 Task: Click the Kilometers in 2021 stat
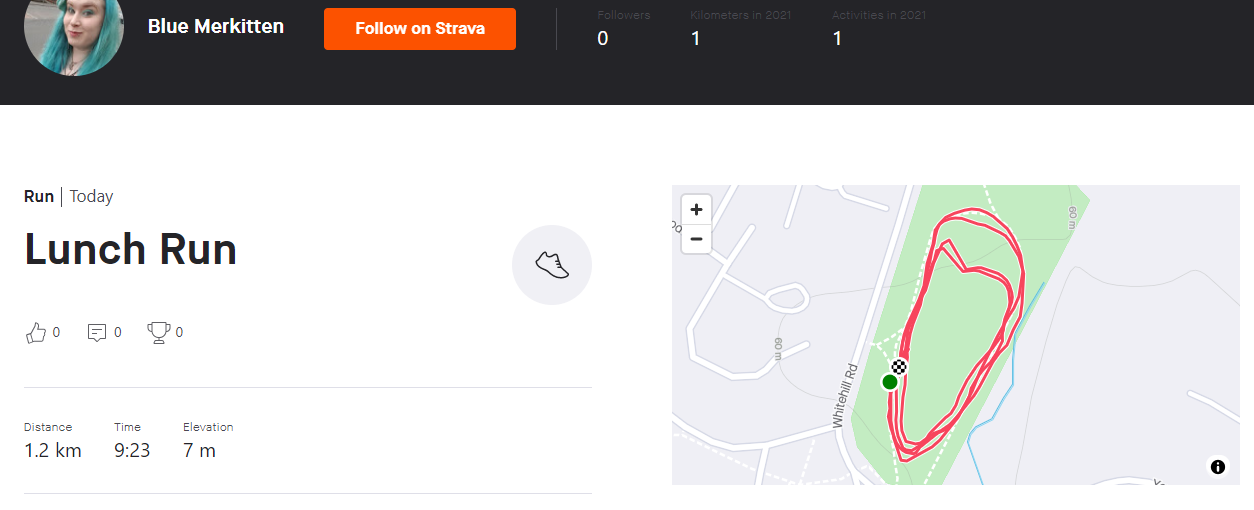click(696, 39)
